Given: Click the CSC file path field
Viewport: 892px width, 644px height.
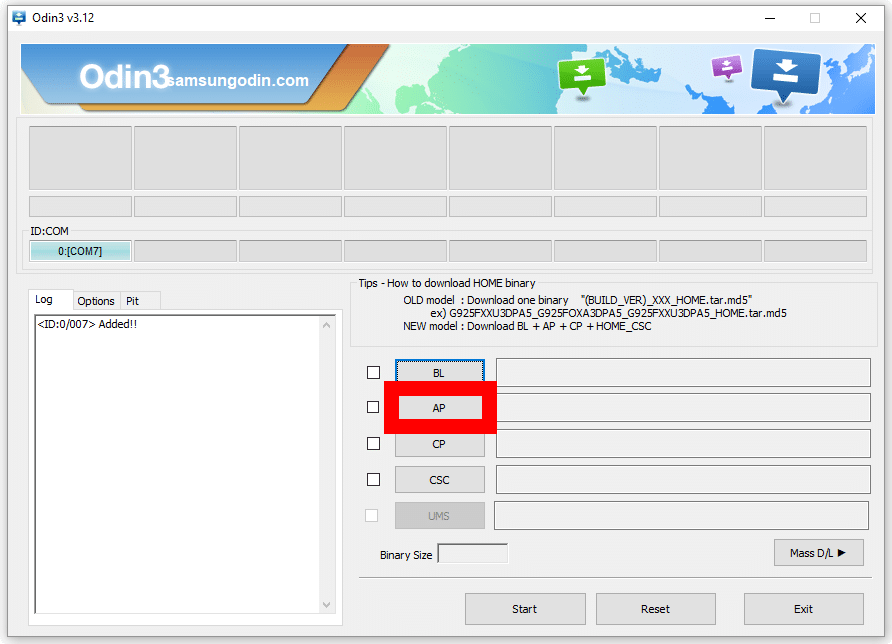Looking at the screenshot, I should 683,480.
